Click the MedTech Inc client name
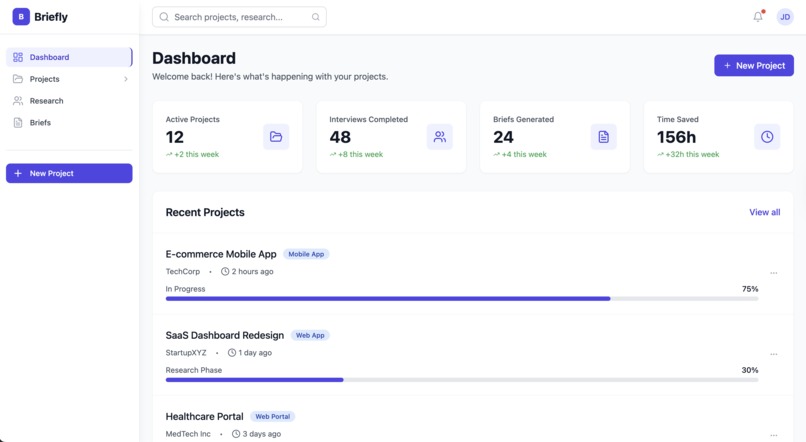Screen dimensions: 806x442 [x=188, y=434]
